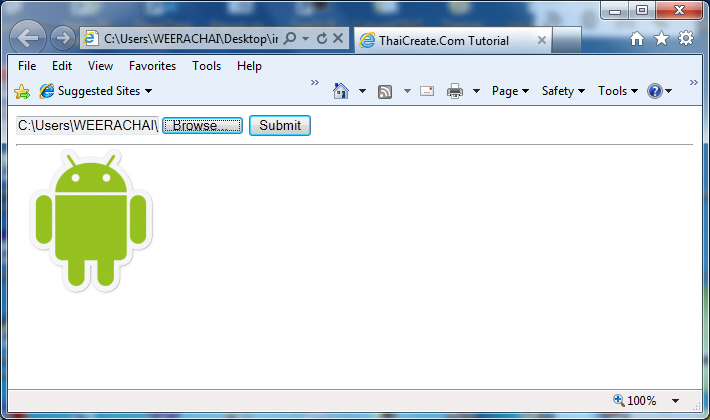Refresh the page with the reload icon
Viewport: 710px width, 420px height.
tap(322, 38)
